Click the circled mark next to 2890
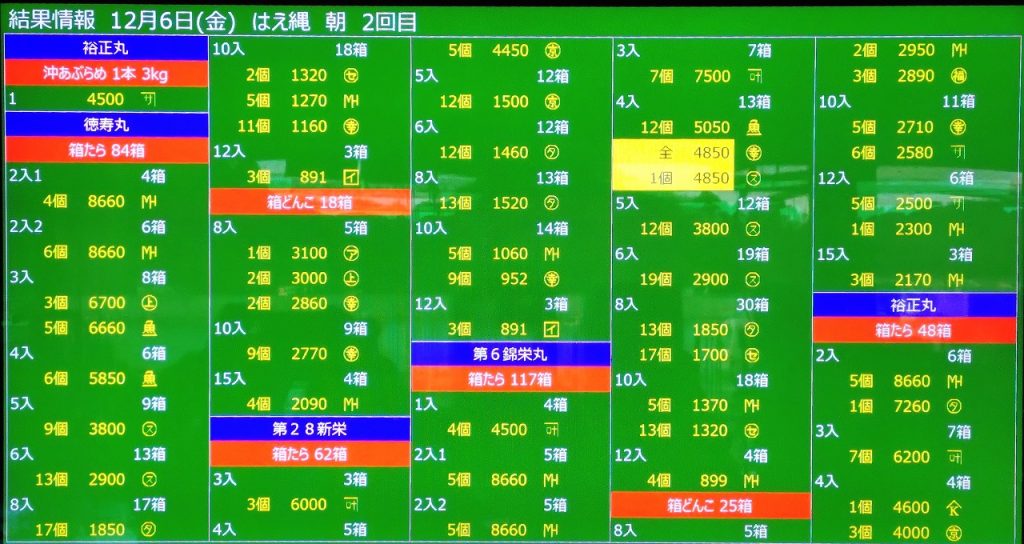The image size is (1024, 544). click(957, 76)
